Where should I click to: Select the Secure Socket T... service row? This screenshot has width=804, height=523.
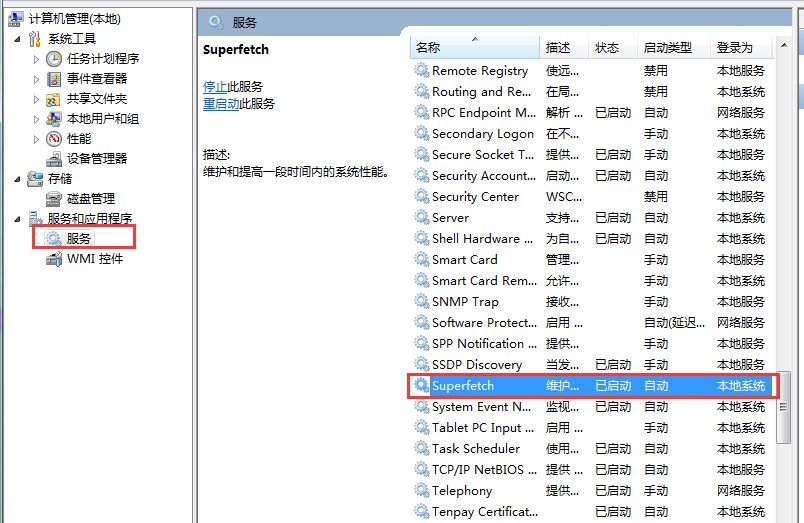pos(591,154)
